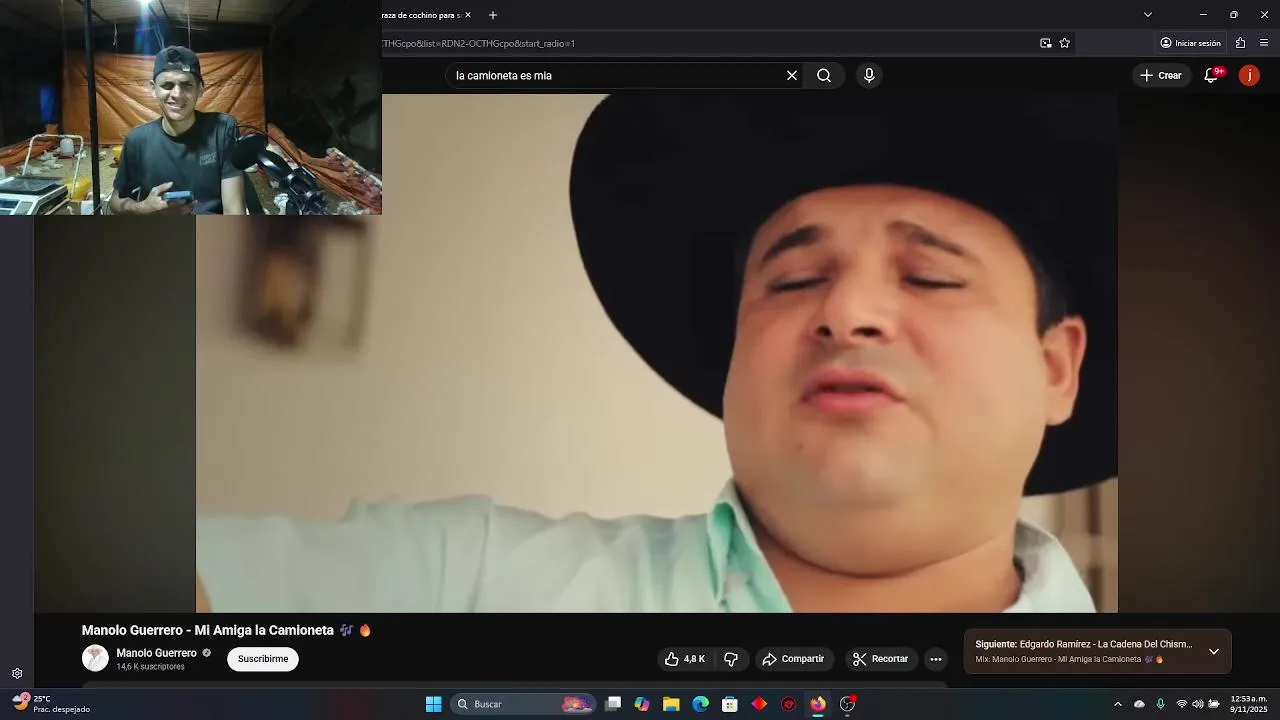Share the video via Compartir
Screen dimensions: 1280x720
tap(793, 659)
